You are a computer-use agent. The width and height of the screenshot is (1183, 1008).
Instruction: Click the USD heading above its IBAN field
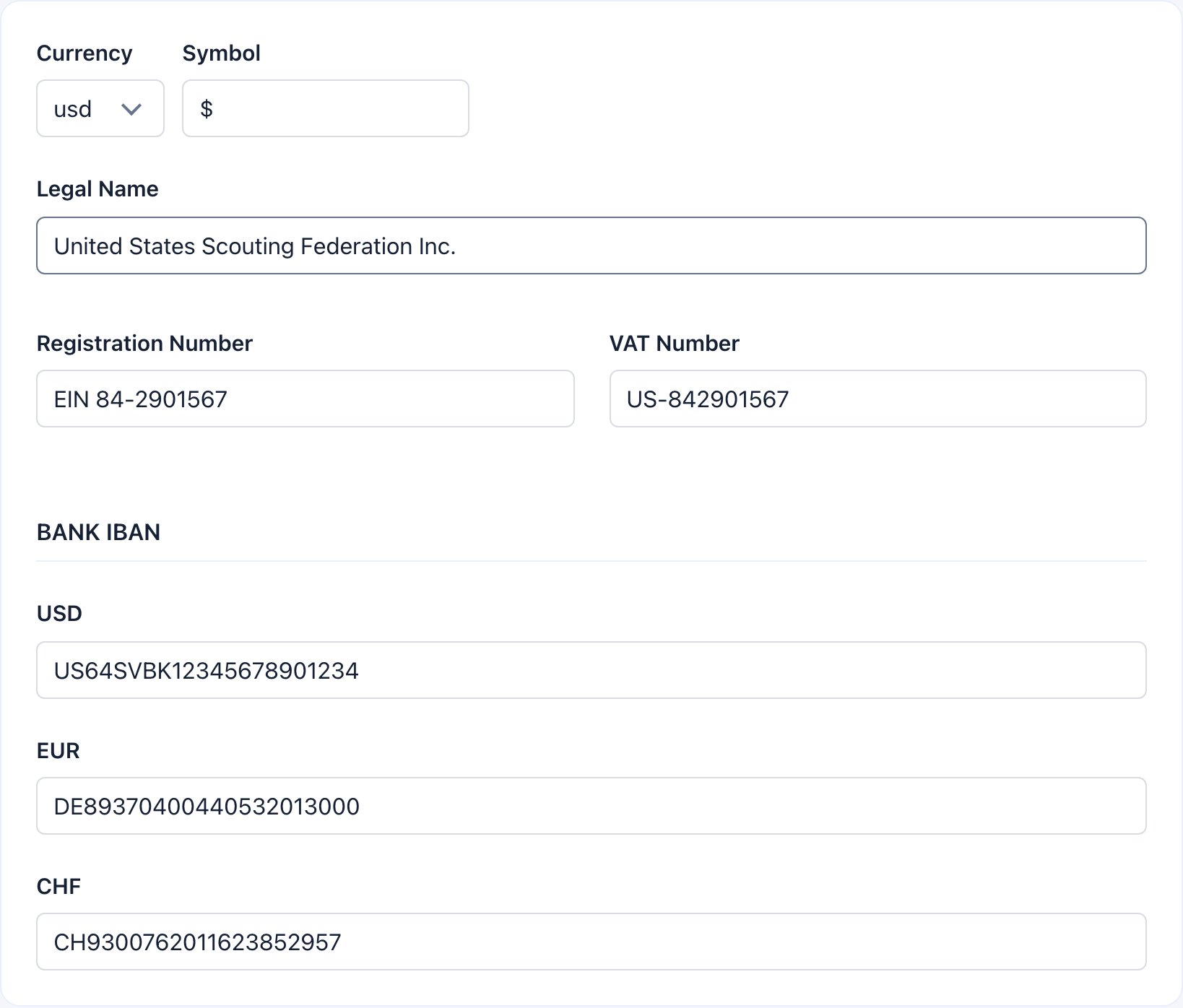click(x=58, y=613)
